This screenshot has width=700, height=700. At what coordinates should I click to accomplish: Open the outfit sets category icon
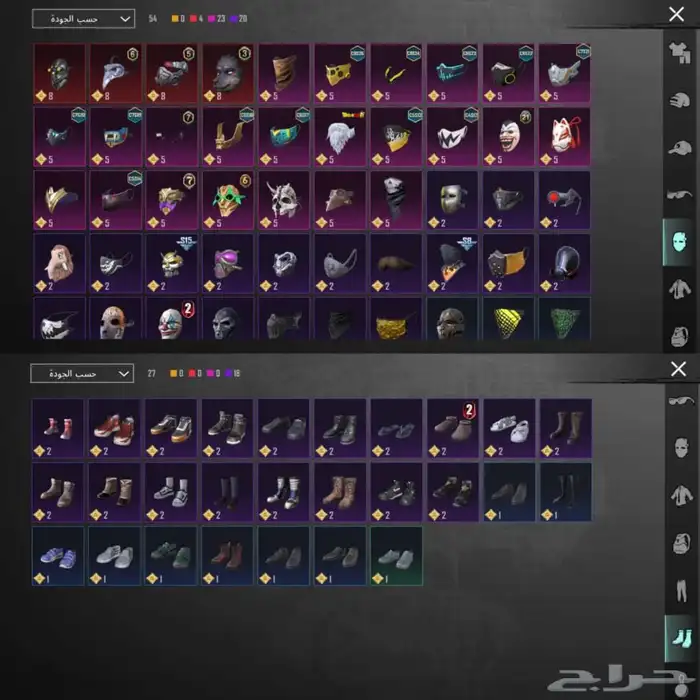pyautogui.click(x=679, y=53)
